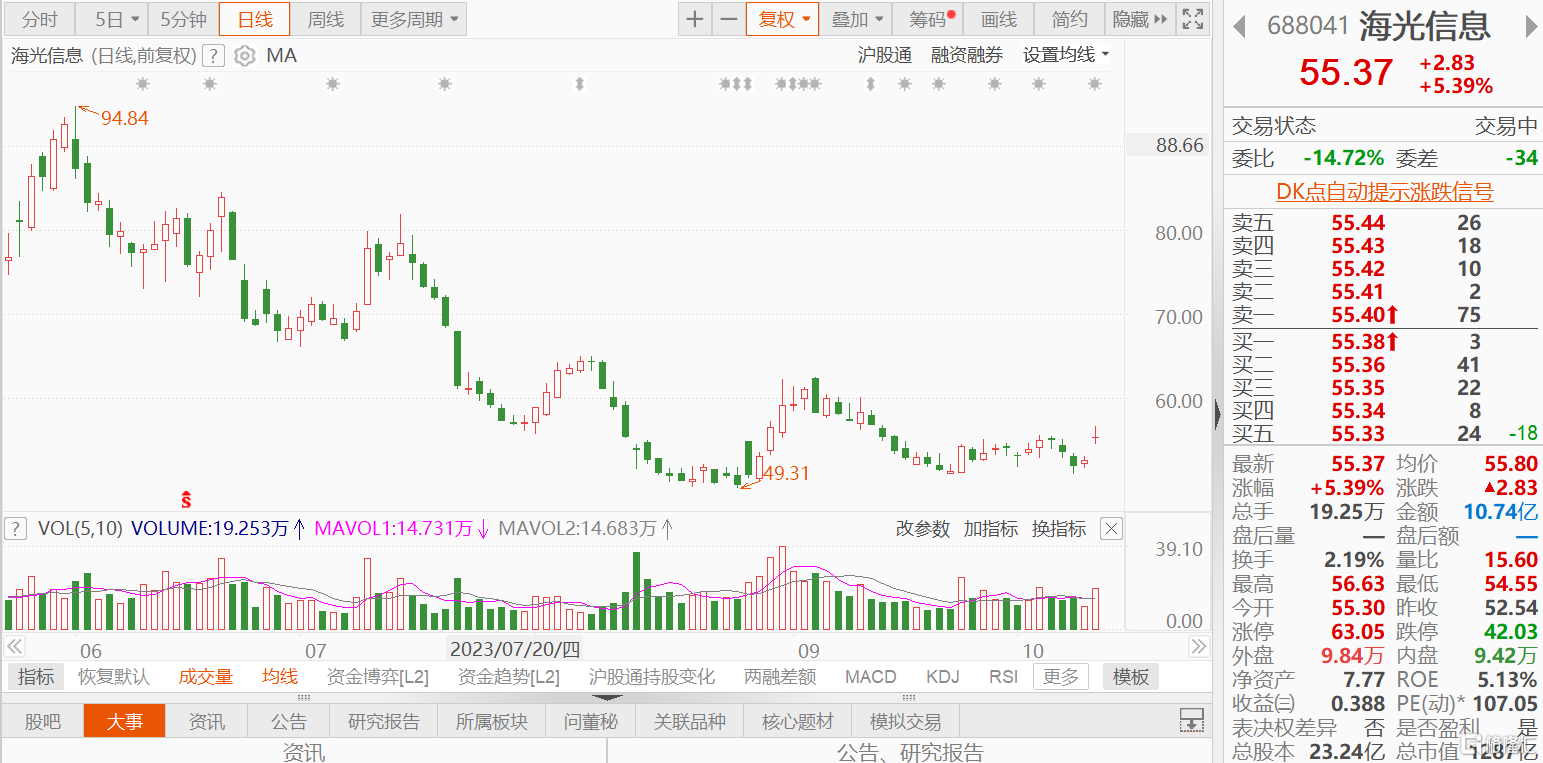Viewport: 1543px width, 763px height.
Task: Select the 资金博弈[L2] indicator
Action: pos(378,677)
